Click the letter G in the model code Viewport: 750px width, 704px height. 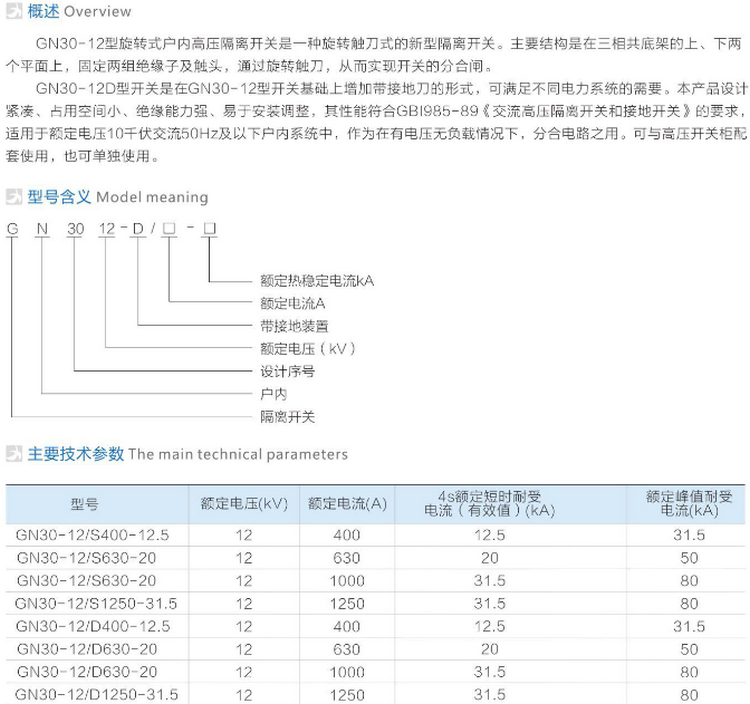click(12, 229)
